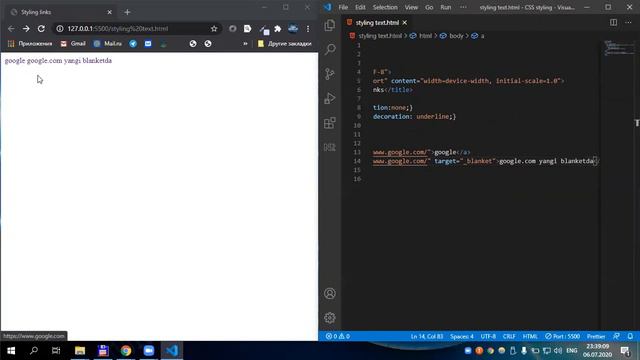Click ENG language indicator

[572, 351]
